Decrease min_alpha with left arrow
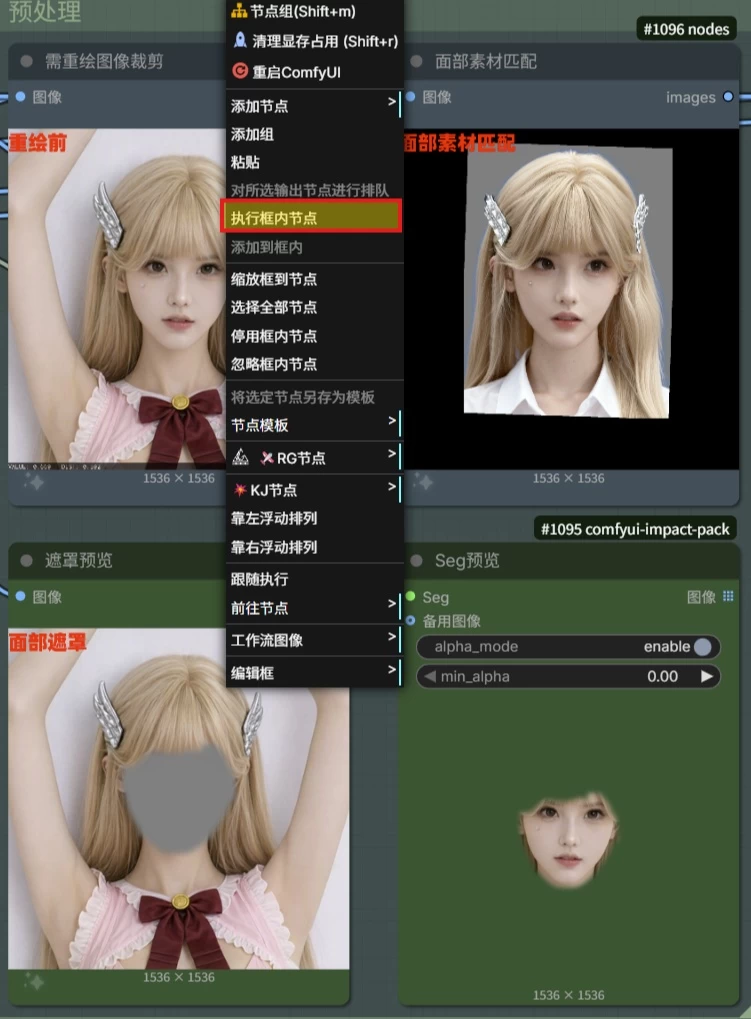This screenshot has height=1019, width=751. click(429, 677)
